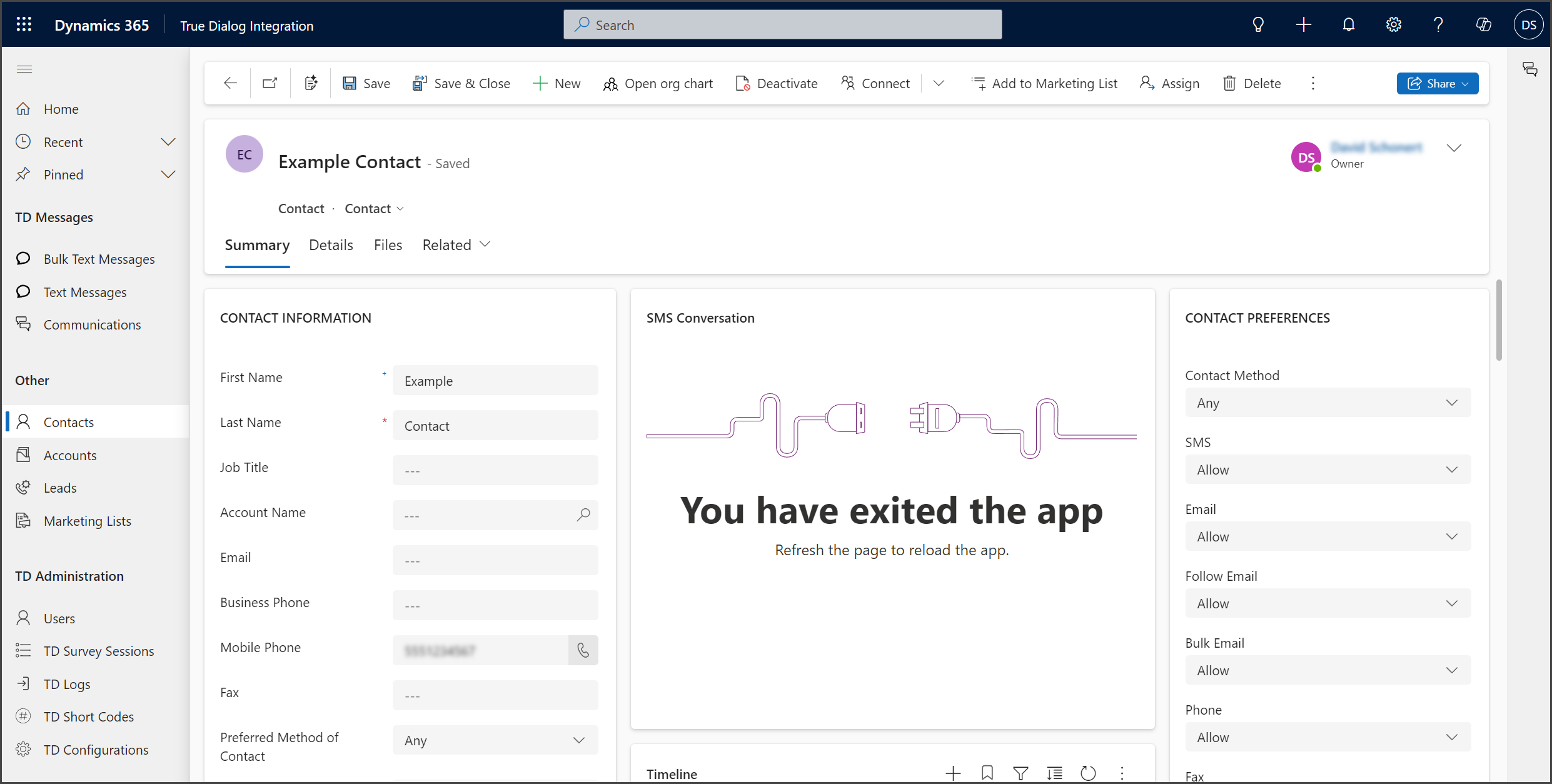Open the Copilot icon in header

point(1483,24)
